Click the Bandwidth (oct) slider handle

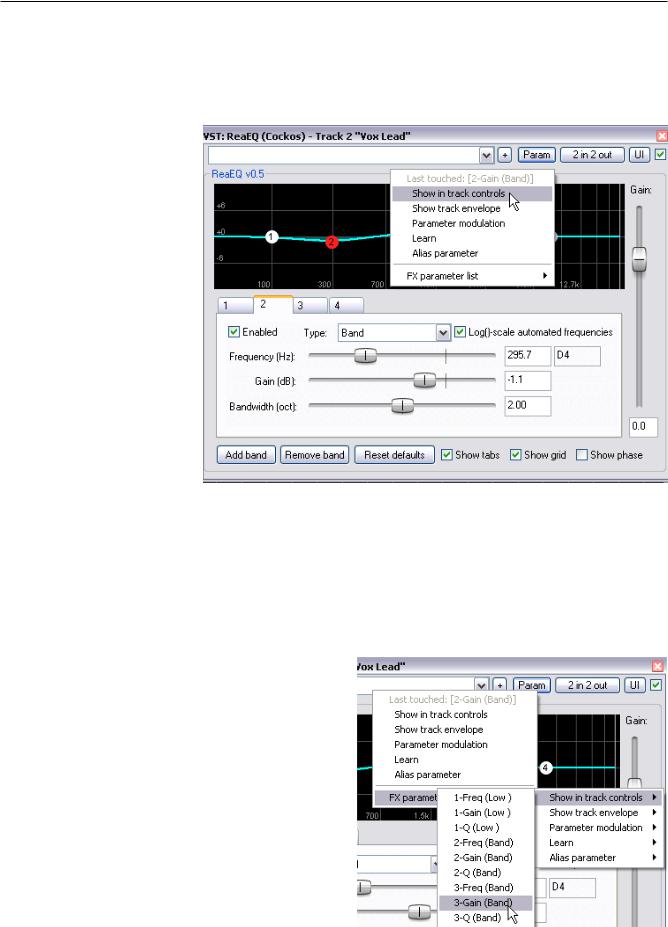tap(403, 406)
